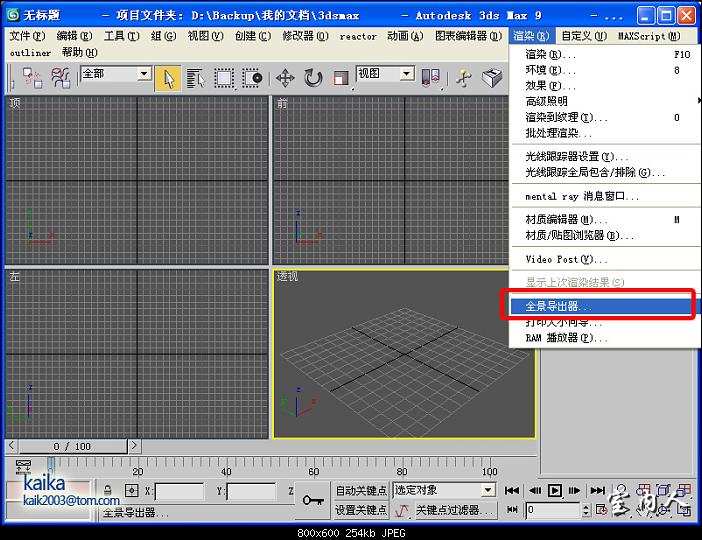
Task: Open the 修改器(O) menu
Action: pyautogui.click(x=305, y=36)
